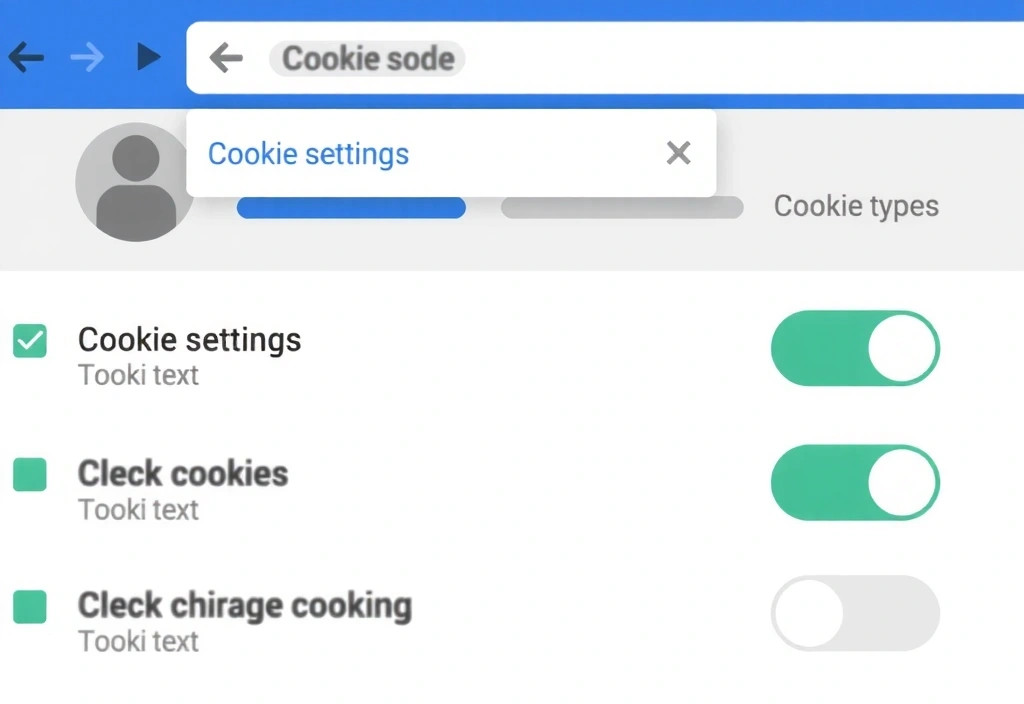Screen dimensions: 1024x704
Task: Click the green square beside Cleck cookies
Action: coord(29,475)
